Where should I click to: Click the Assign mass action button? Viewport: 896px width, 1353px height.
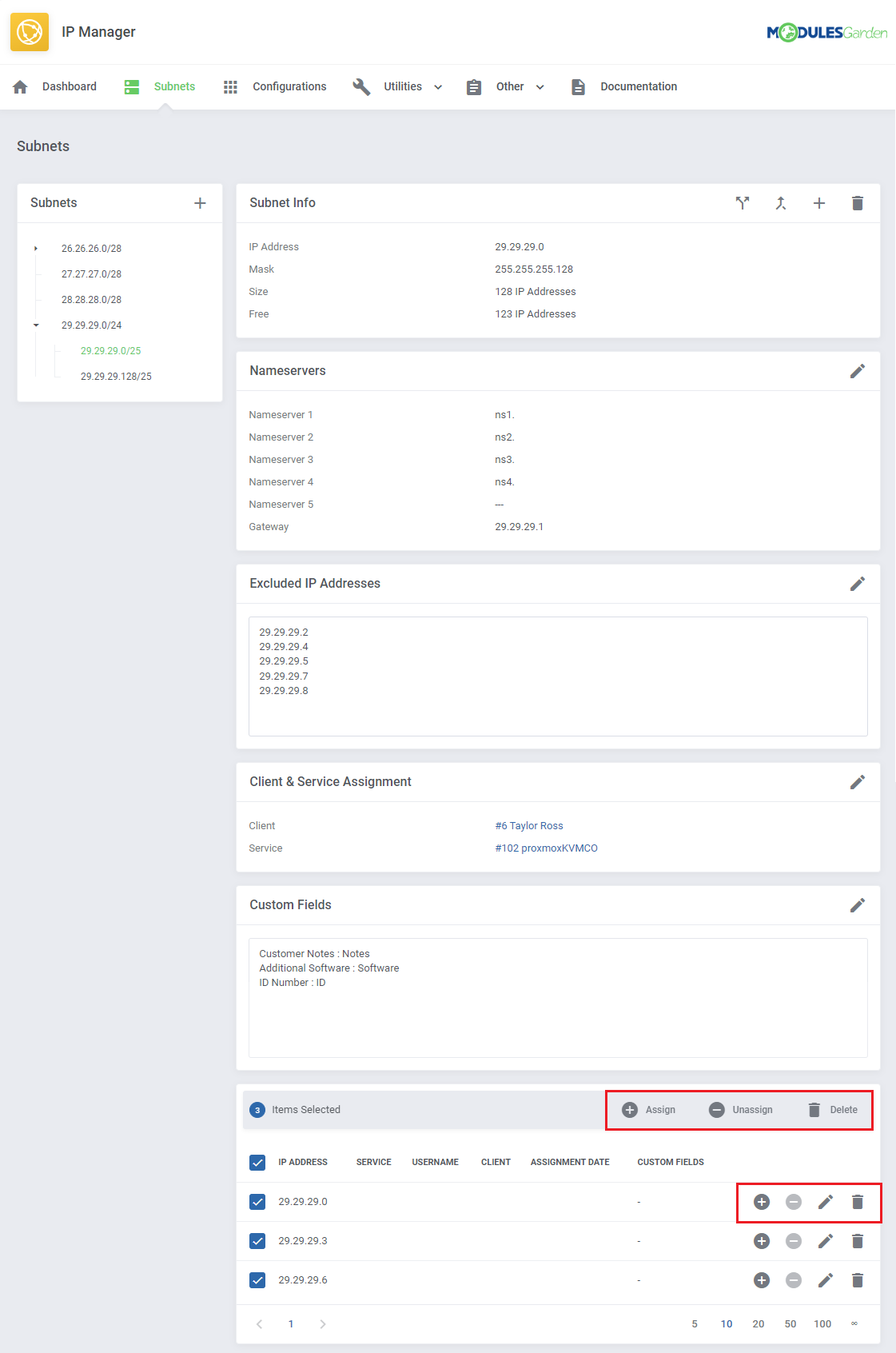point(649,1110)
